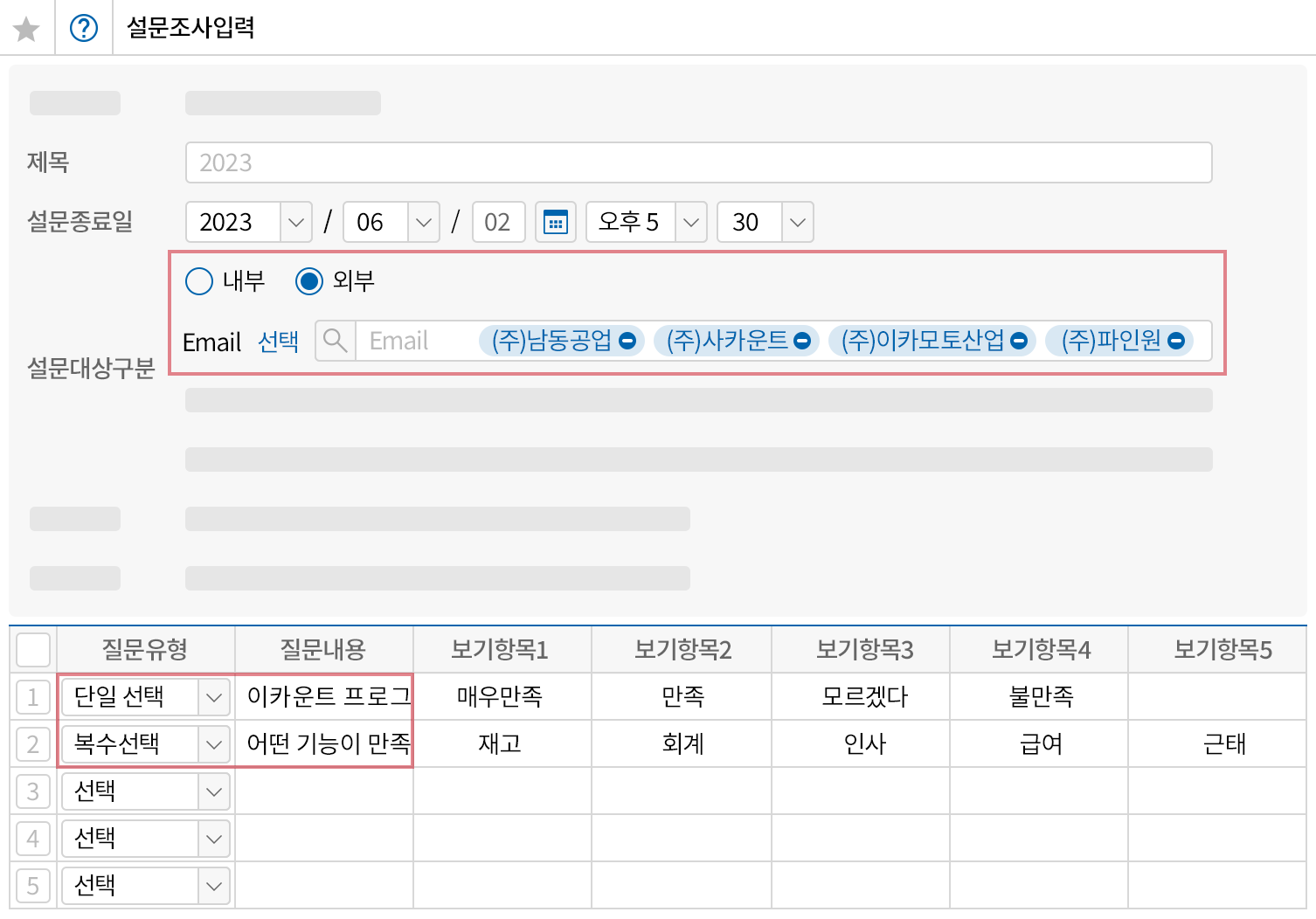
Task: Click the 선택 link next to Email
Action: pos(279,342)
